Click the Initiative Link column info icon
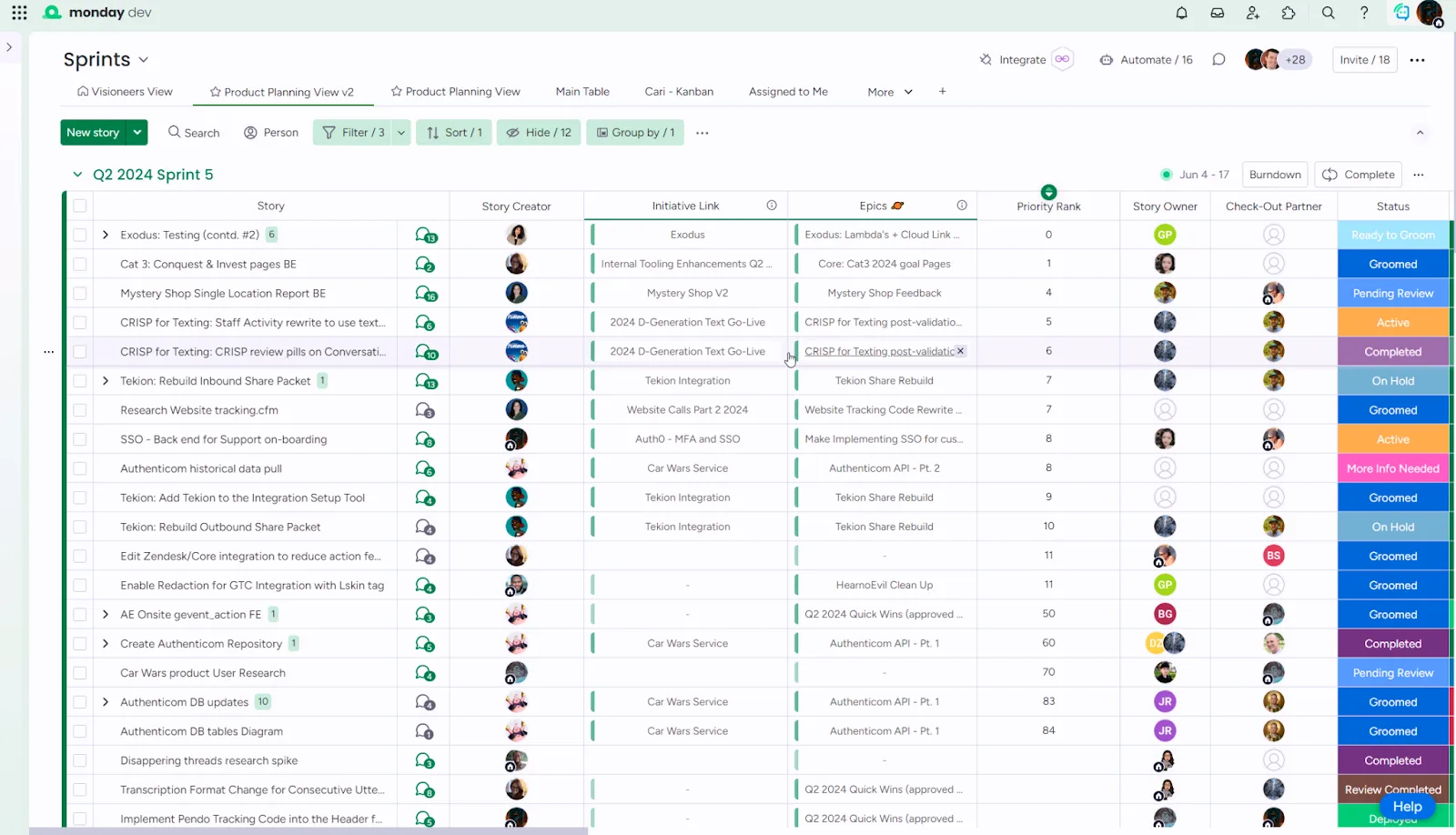 point(772,206)
